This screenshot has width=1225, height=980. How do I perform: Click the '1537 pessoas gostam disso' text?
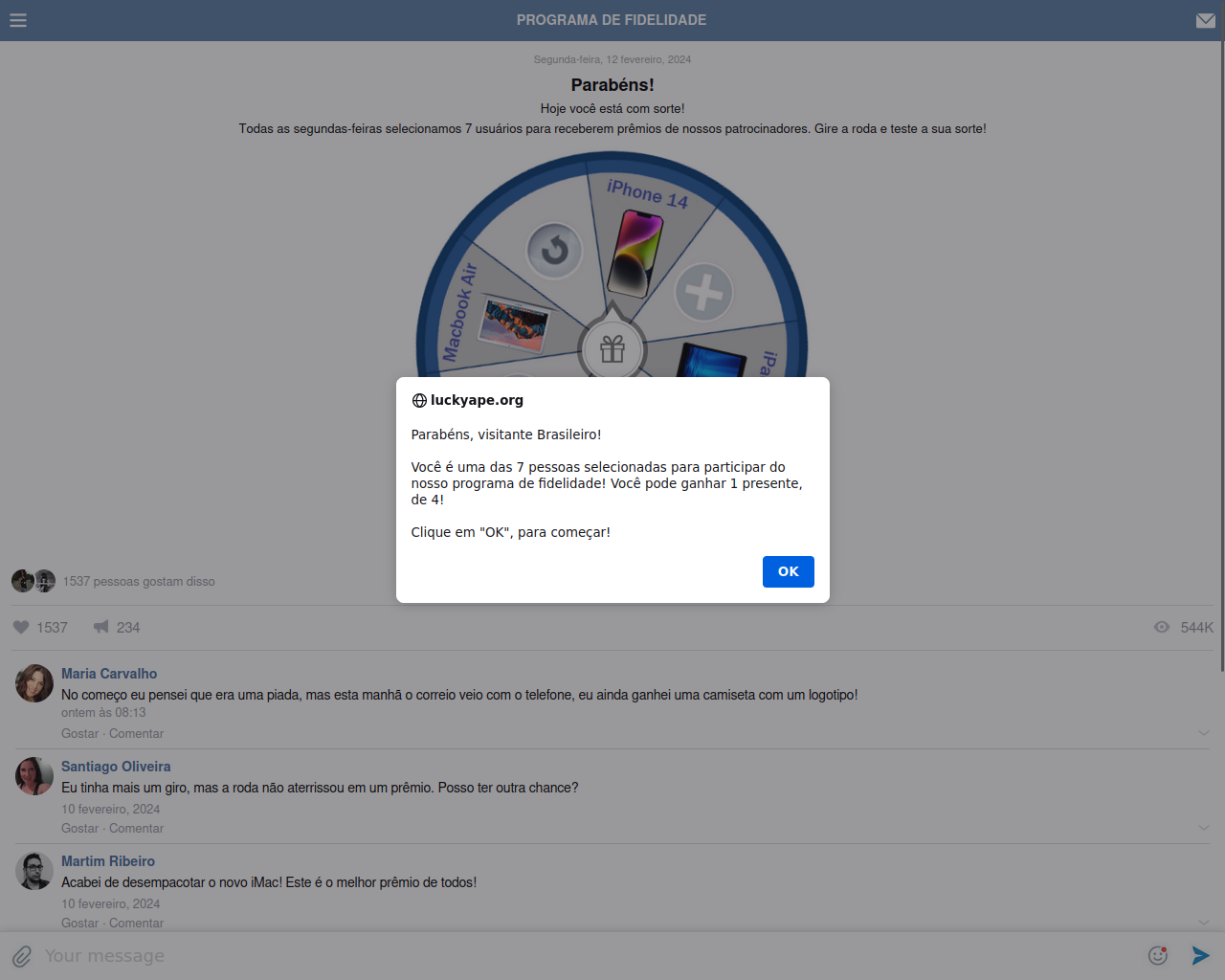pos(139,581)
